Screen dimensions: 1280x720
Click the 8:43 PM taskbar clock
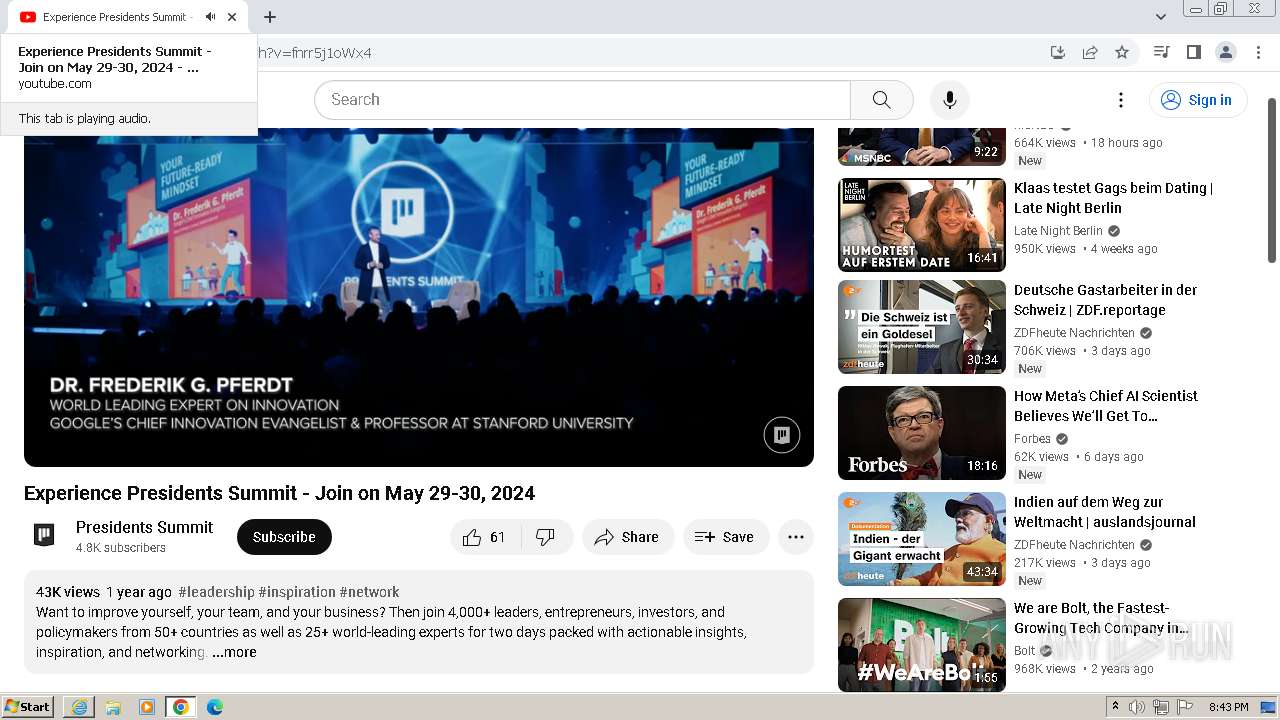coord(1228,707)
